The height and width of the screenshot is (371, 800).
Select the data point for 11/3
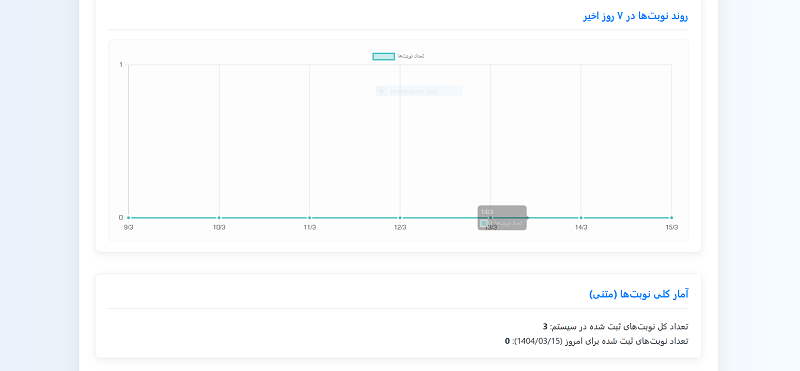point(310,218)
